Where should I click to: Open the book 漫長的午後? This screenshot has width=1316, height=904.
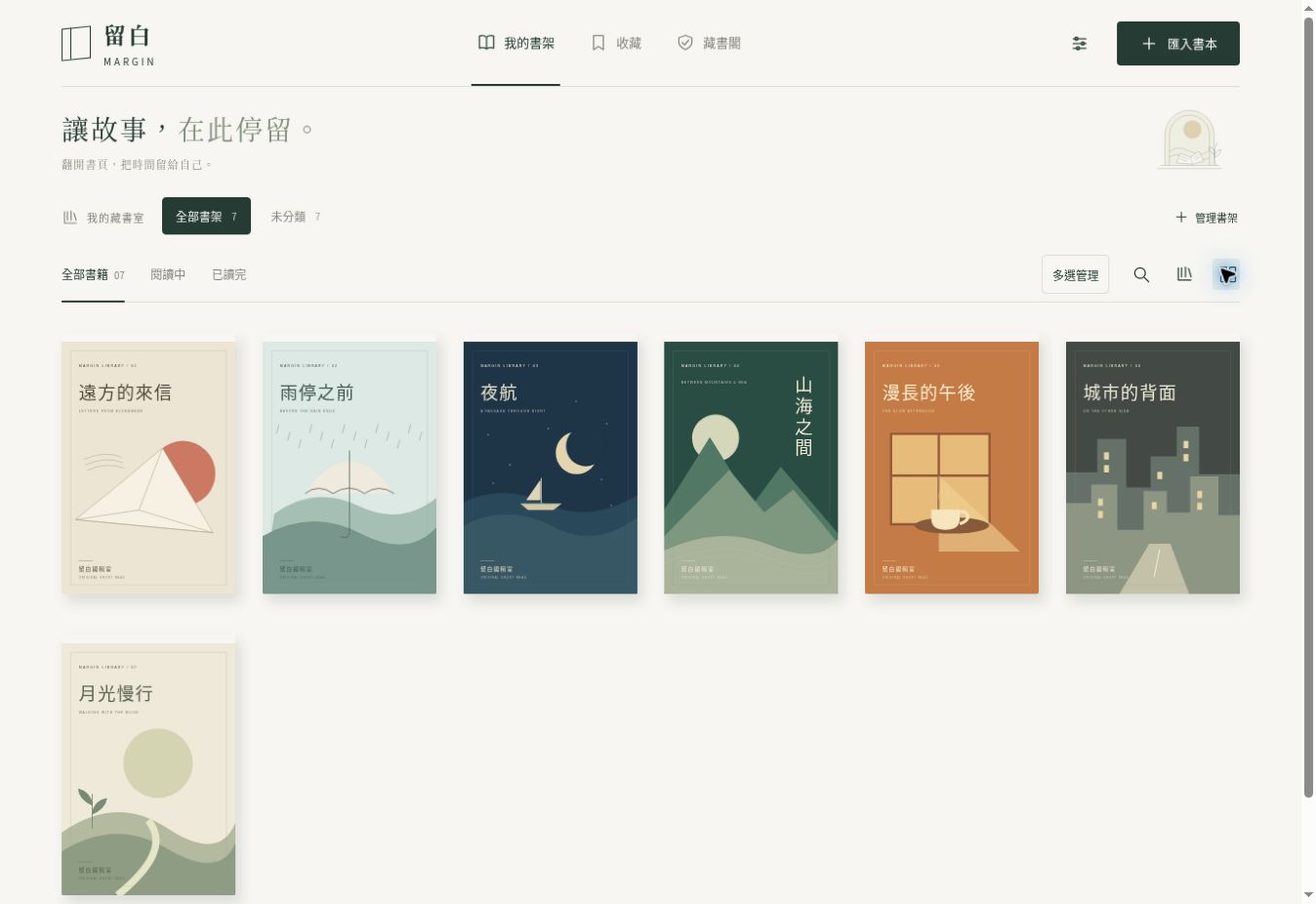(x=952, y=468)
